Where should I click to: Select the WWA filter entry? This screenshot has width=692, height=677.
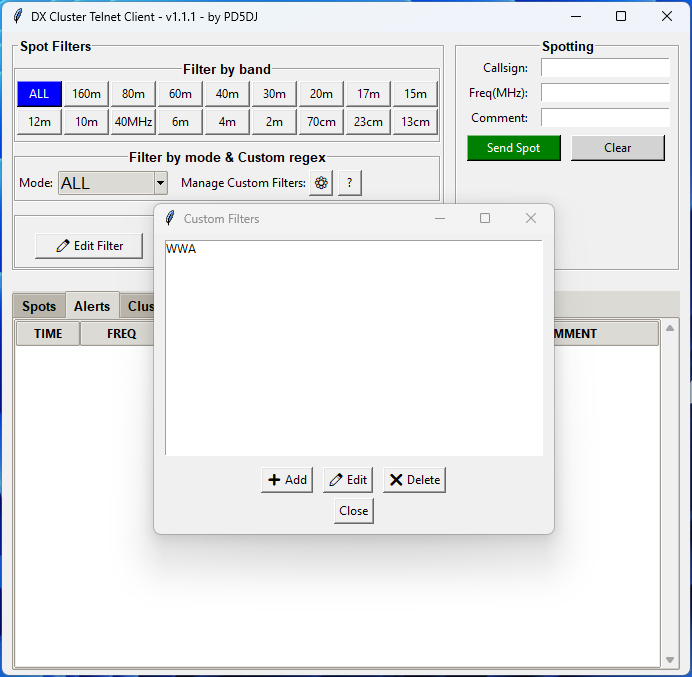[181, 249]
